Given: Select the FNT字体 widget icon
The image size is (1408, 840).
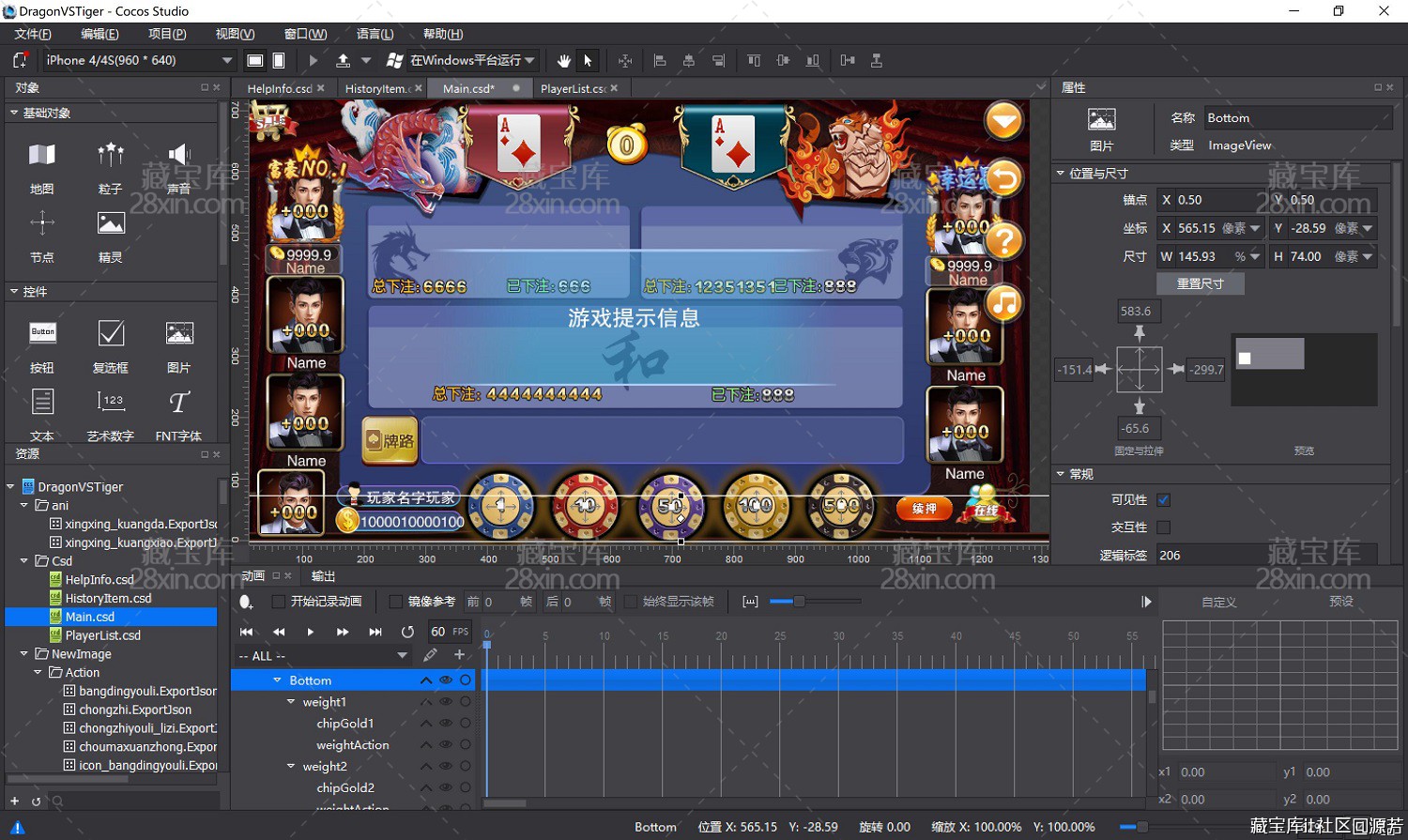Looking at the screenshot, I should [x=179, y=402].
